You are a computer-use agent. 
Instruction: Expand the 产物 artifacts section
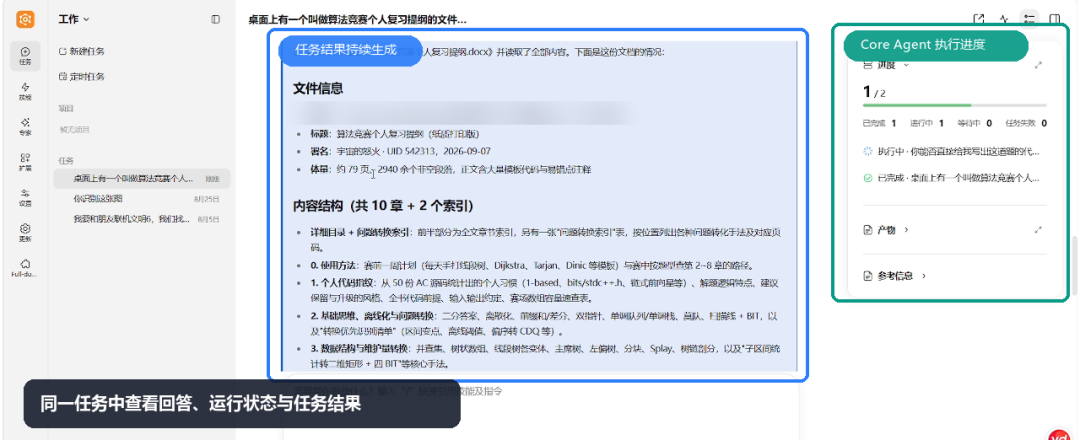click(x=886, y=230)
